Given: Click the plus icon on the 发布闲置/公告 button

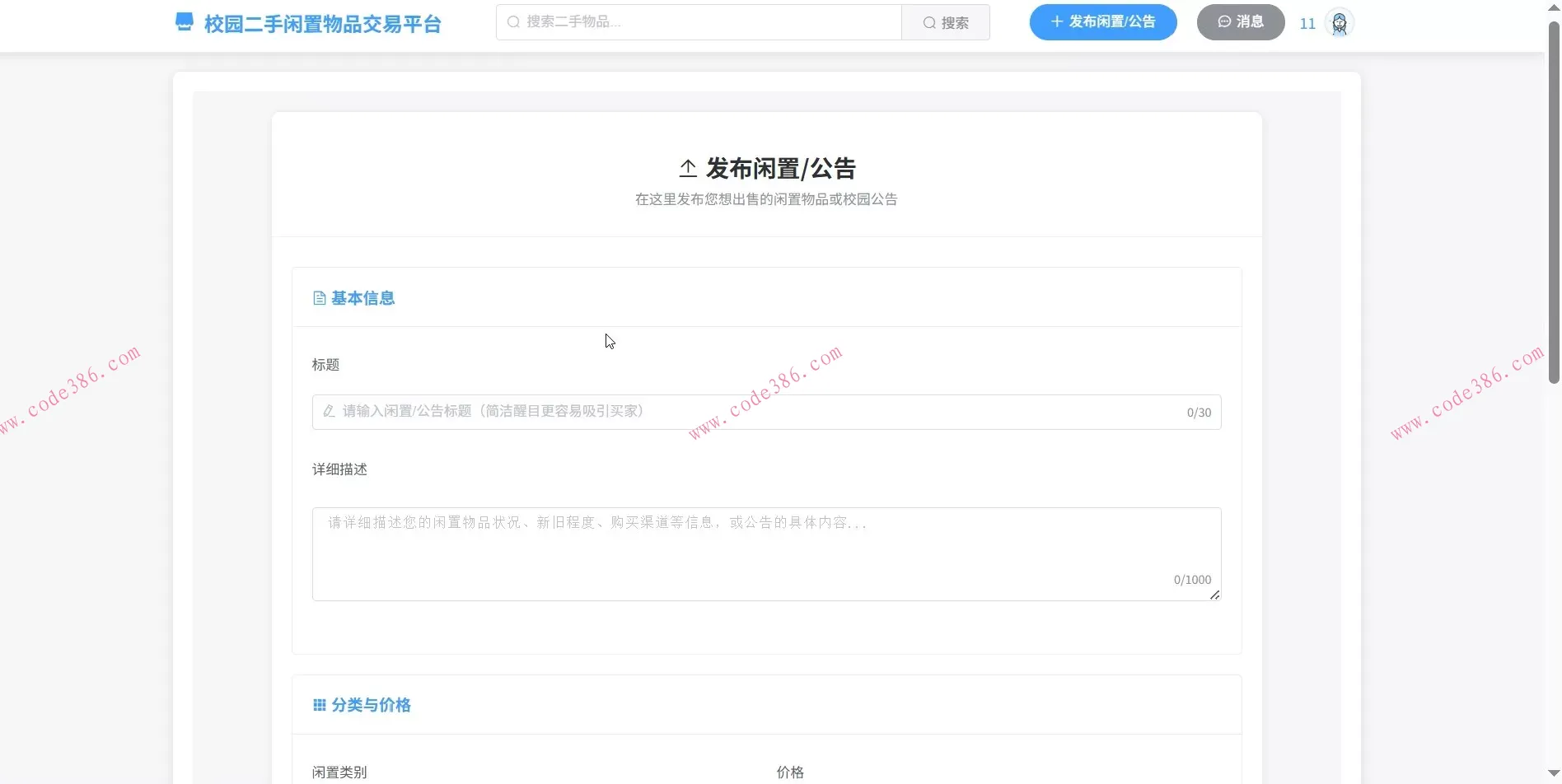Looking at the screenshot, I should click(x=1057, y=22).
